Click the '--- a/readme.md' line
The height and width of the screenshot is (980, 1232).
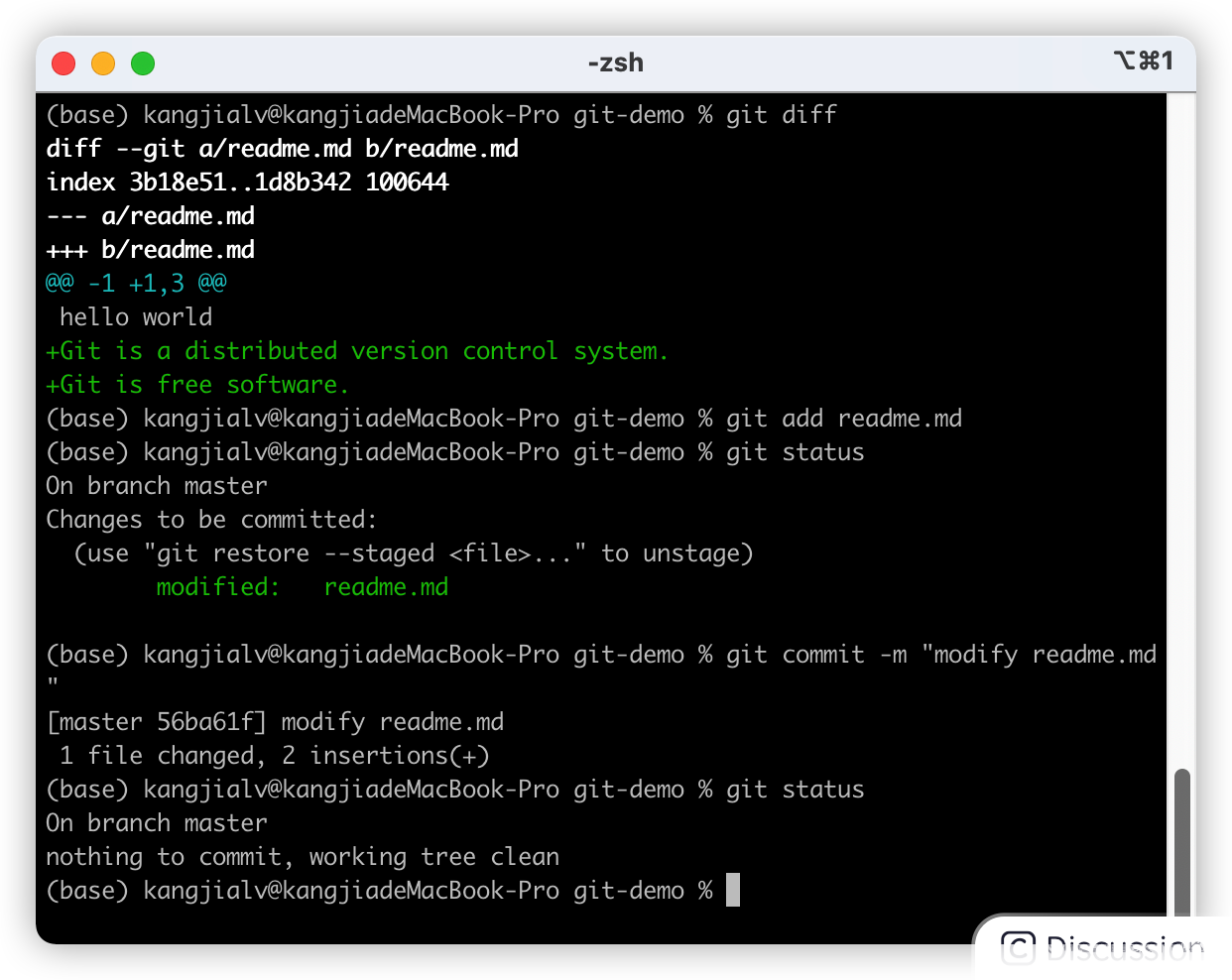151,216
